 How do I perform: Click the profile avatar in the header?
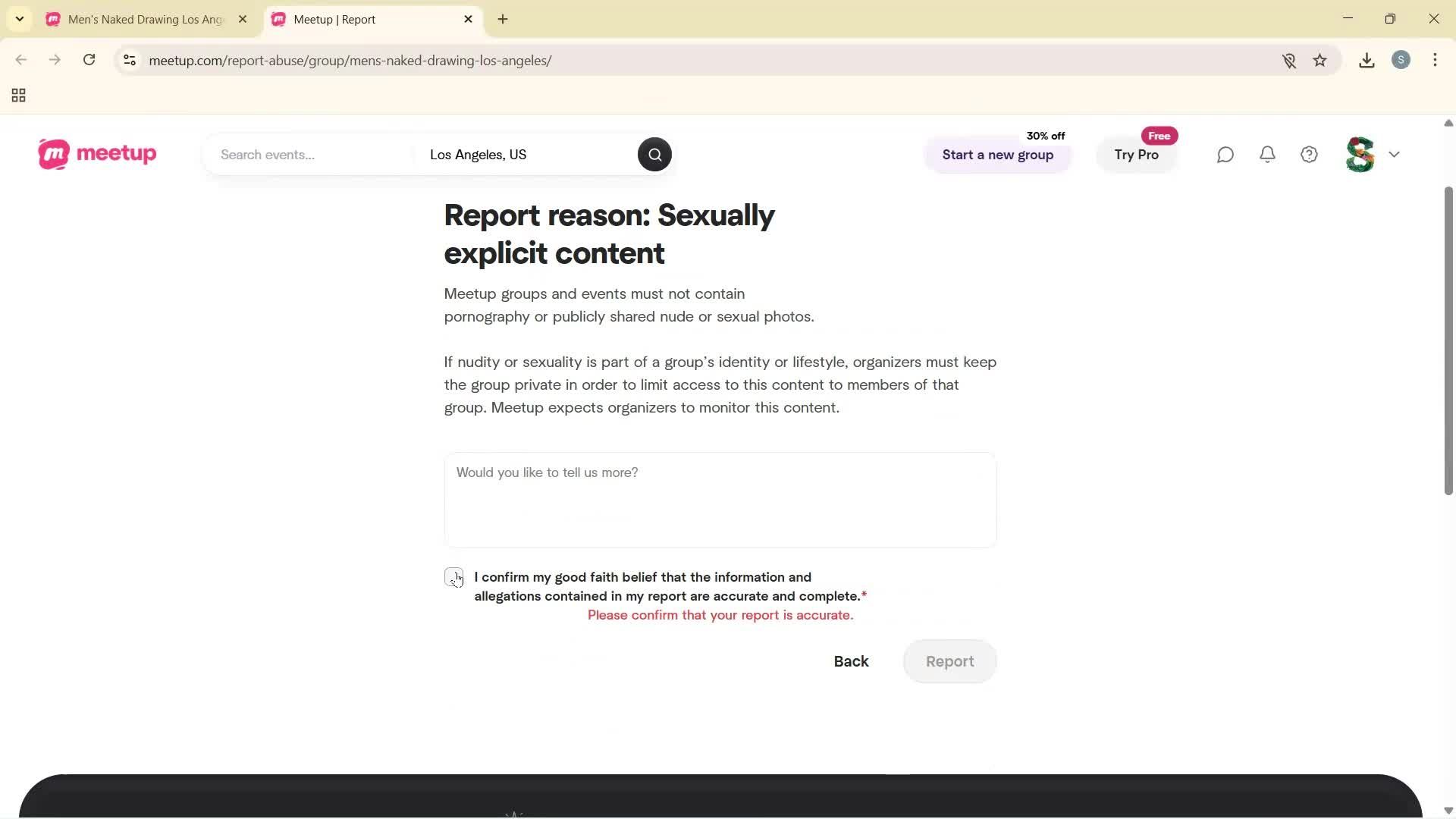click(x=1359, y=154)
